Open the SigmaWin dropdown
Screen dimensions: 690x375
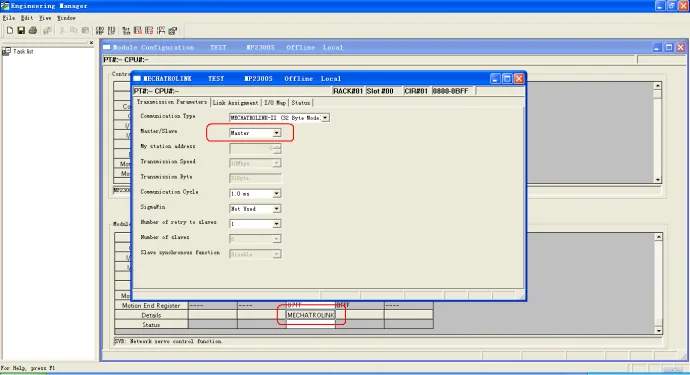[276, 209]
